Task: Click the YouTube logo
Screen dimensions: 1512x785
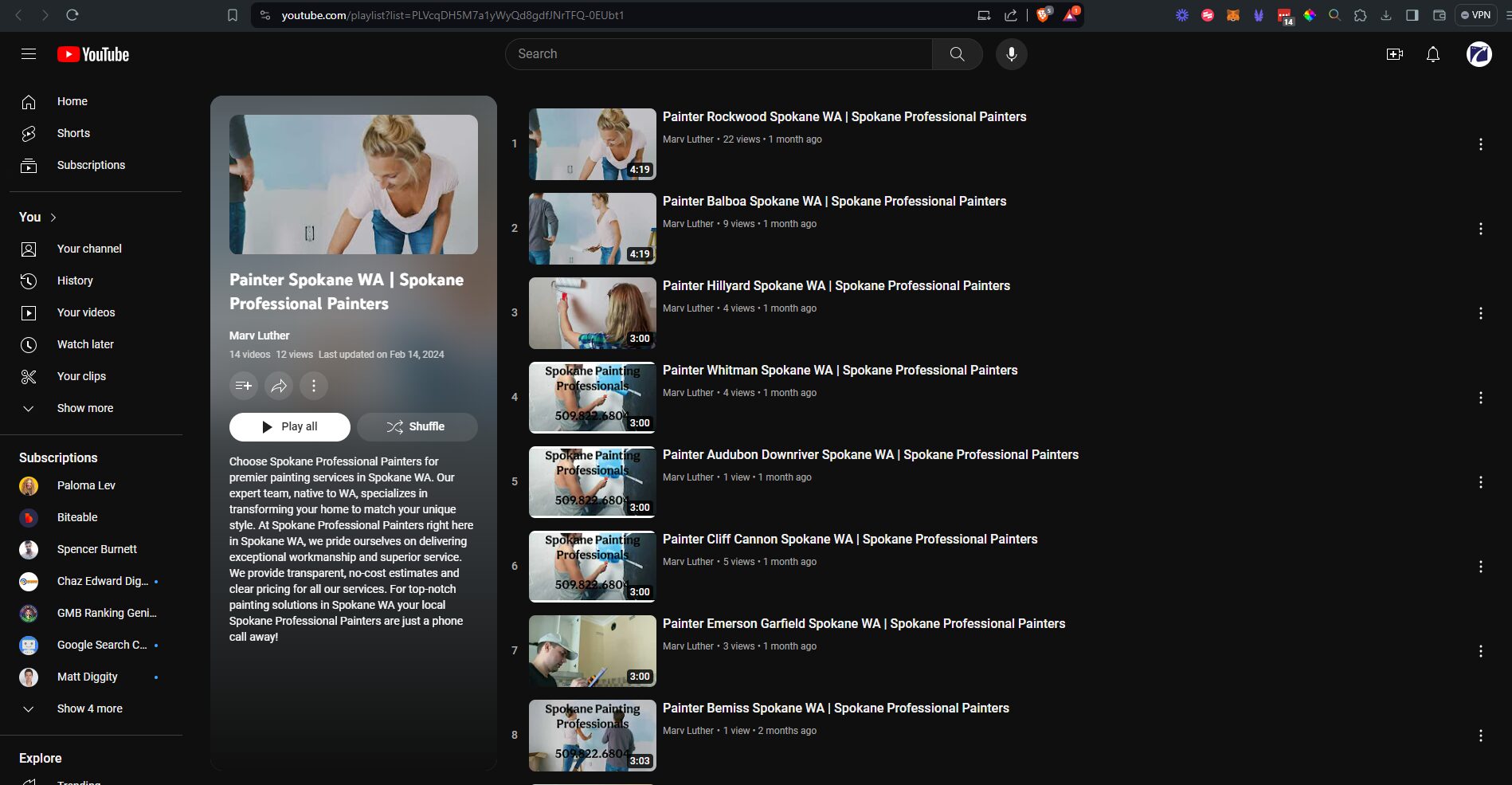Action: pyautogui.click(x=93, y=54)
